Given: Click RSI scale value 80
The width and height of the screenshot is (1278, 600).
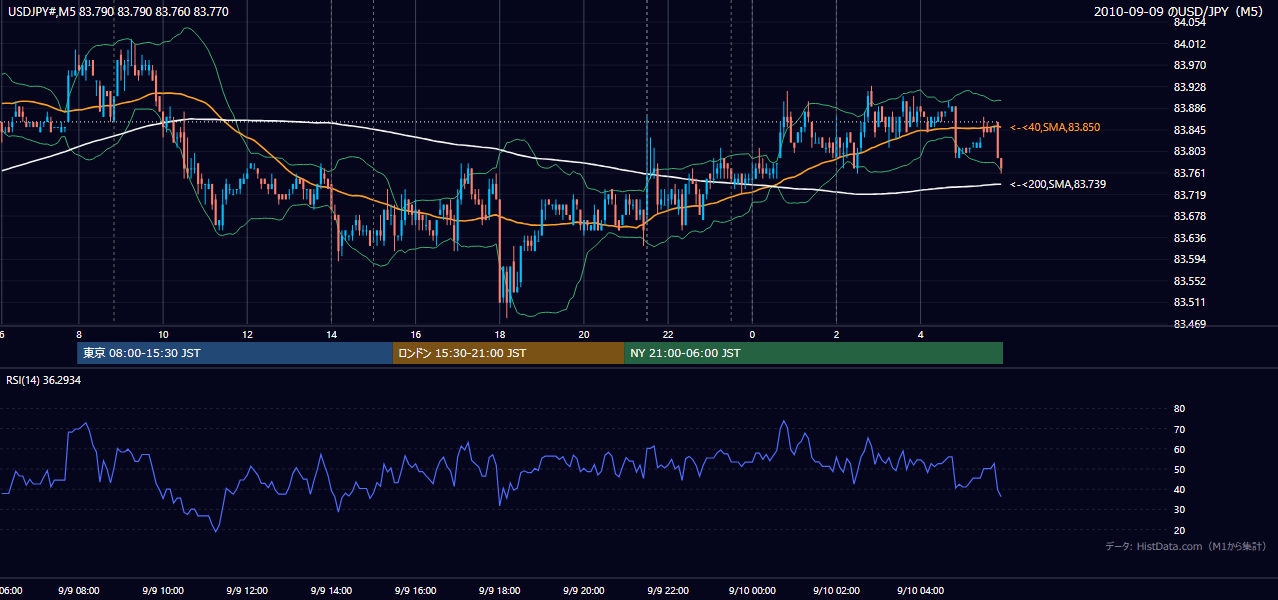Looking at the screenshot, I should coord(1179,409).
